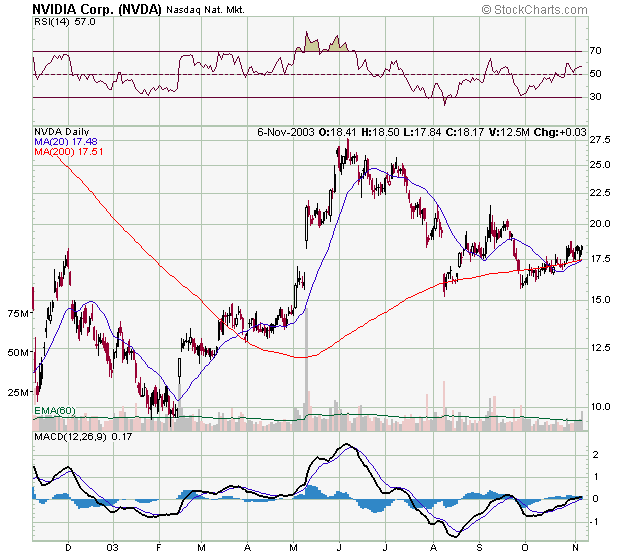Screen dimensions: 620x558
Task: Click the H:18.50 high value
Action: (x=380, y=132)
